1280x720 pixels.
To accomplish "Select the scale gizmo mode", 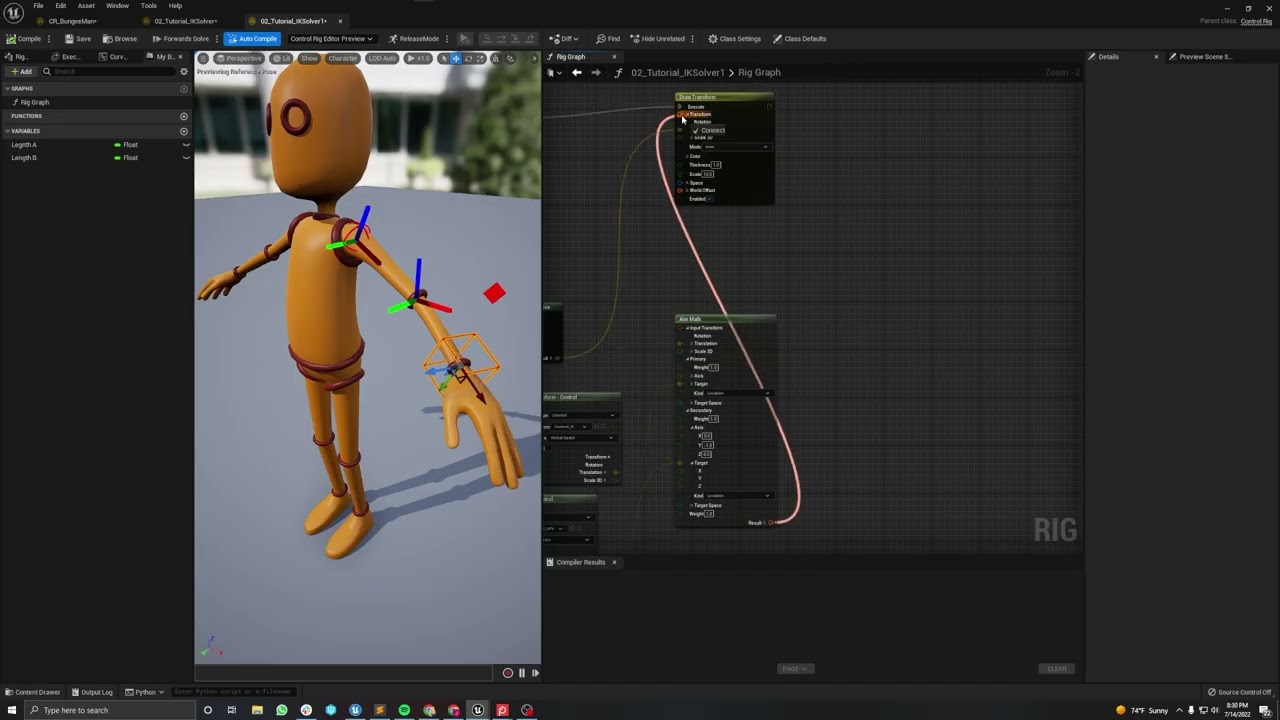I will tap(480, 58).
